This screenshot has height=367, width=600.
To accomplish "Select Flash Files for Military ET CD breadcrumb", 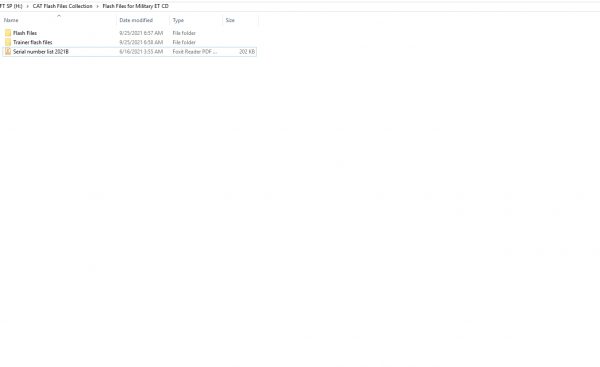I will pos(135,6).
